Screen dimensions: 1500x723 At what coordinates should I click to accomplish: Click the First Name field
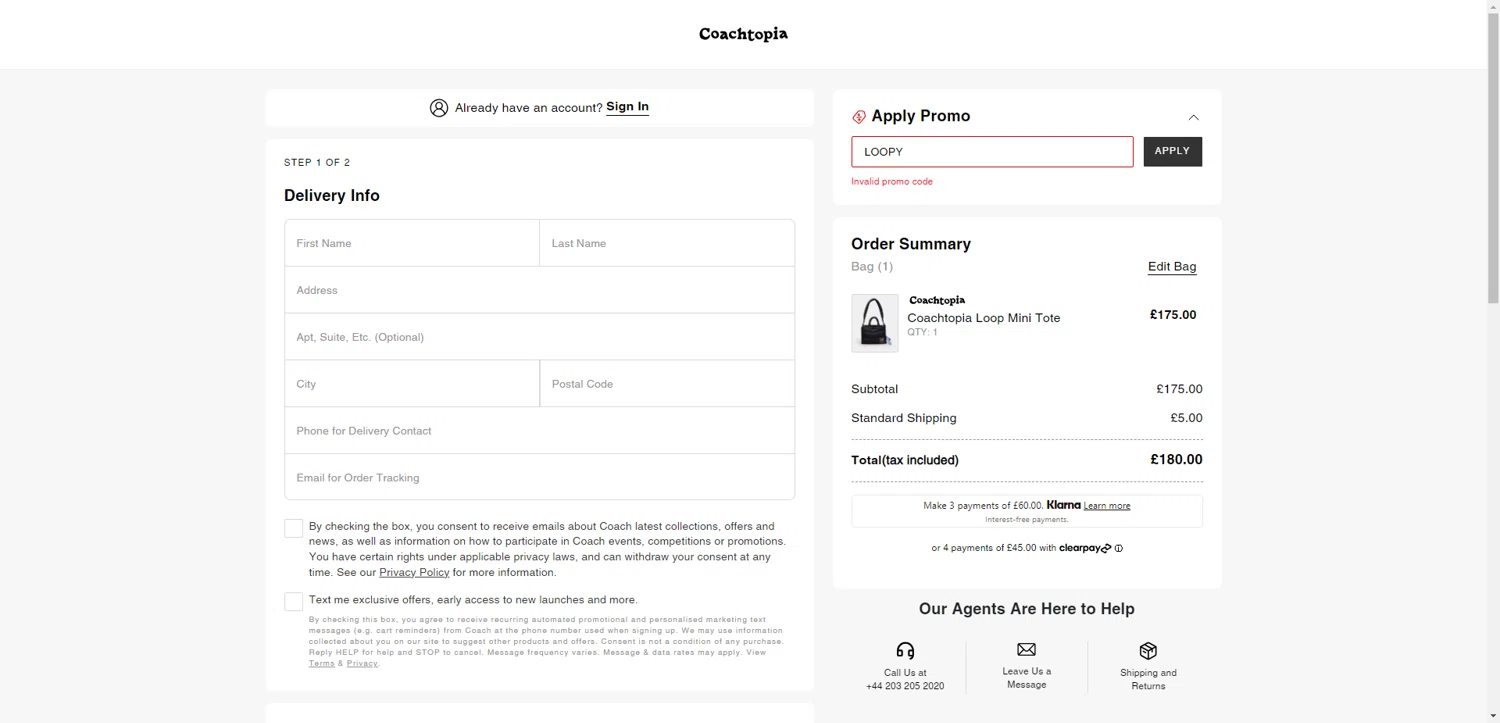click(x=412, y=243)
